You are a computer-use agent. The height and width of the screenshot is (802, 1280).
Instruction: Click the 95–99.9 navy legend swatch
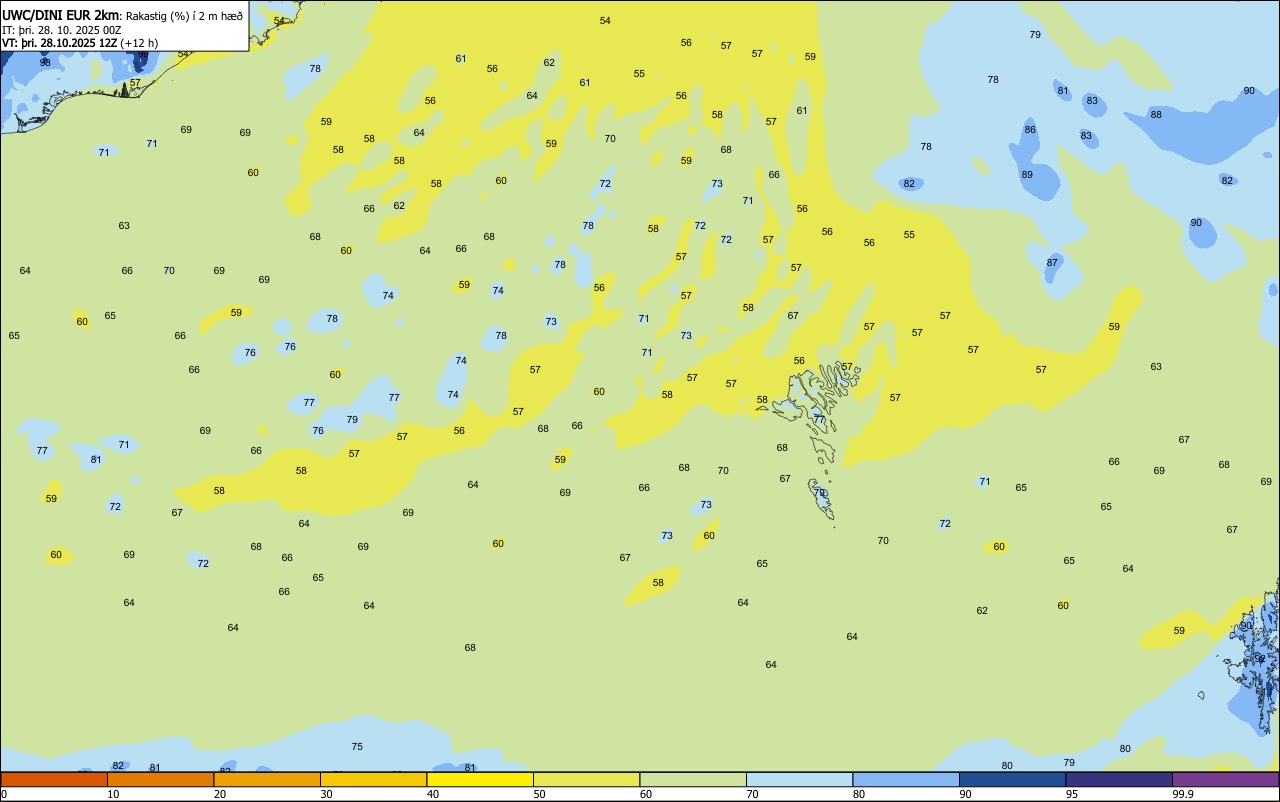pyautogui.click(x=1119, y=779)
